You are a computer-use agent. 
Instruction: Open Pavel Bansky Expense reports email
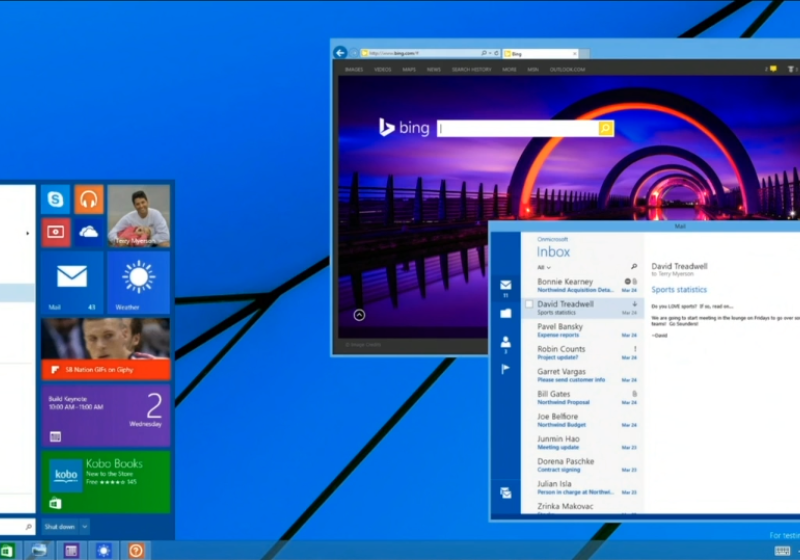tap(582, 330)
